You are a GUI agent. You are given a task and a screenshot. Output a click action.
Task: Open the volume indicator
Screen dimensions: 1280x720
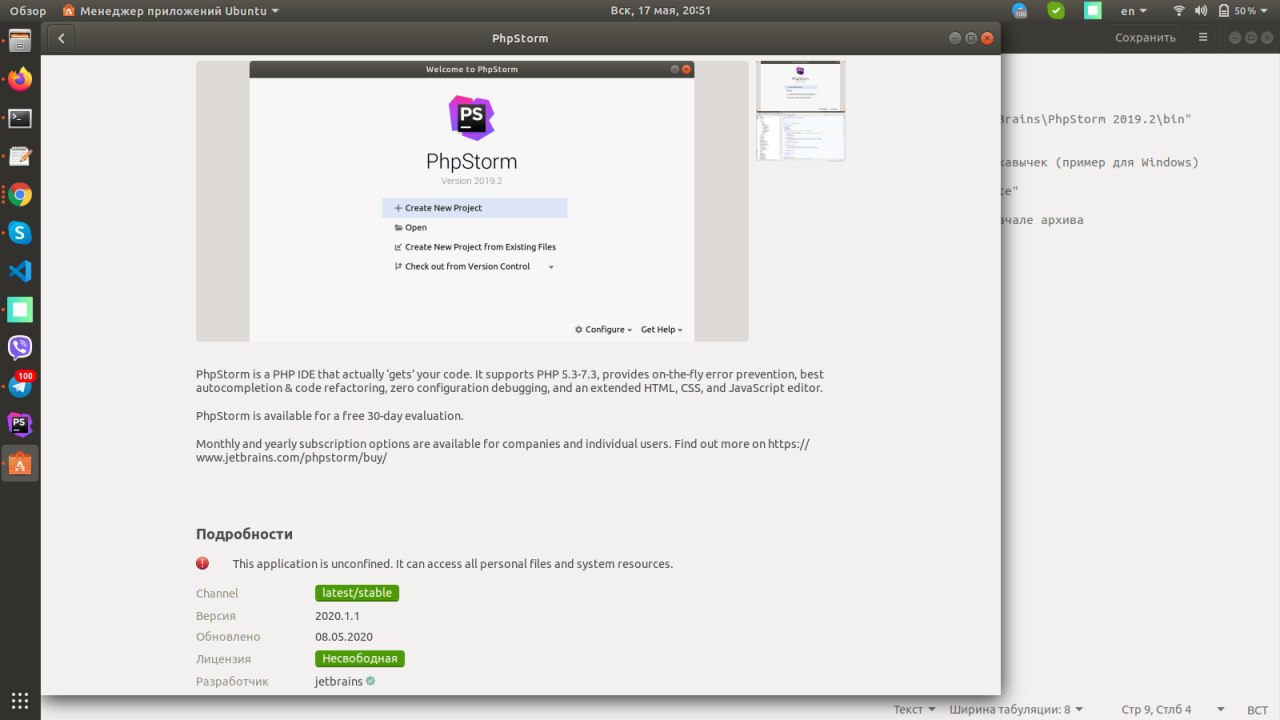[1201, 10]
